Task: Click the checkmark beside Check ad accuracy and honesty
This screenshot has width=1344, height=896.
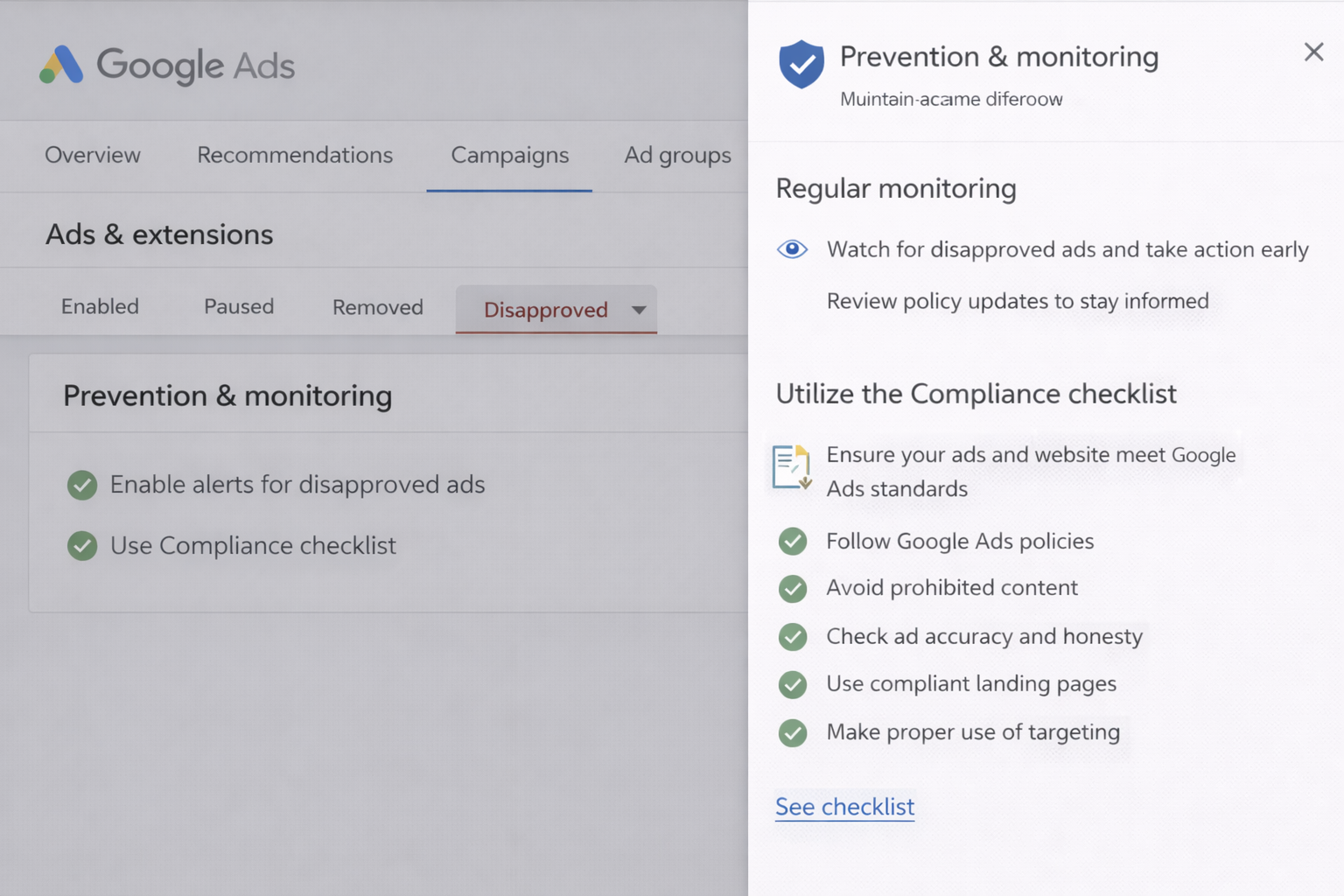Action: click(x=793, y=637)
